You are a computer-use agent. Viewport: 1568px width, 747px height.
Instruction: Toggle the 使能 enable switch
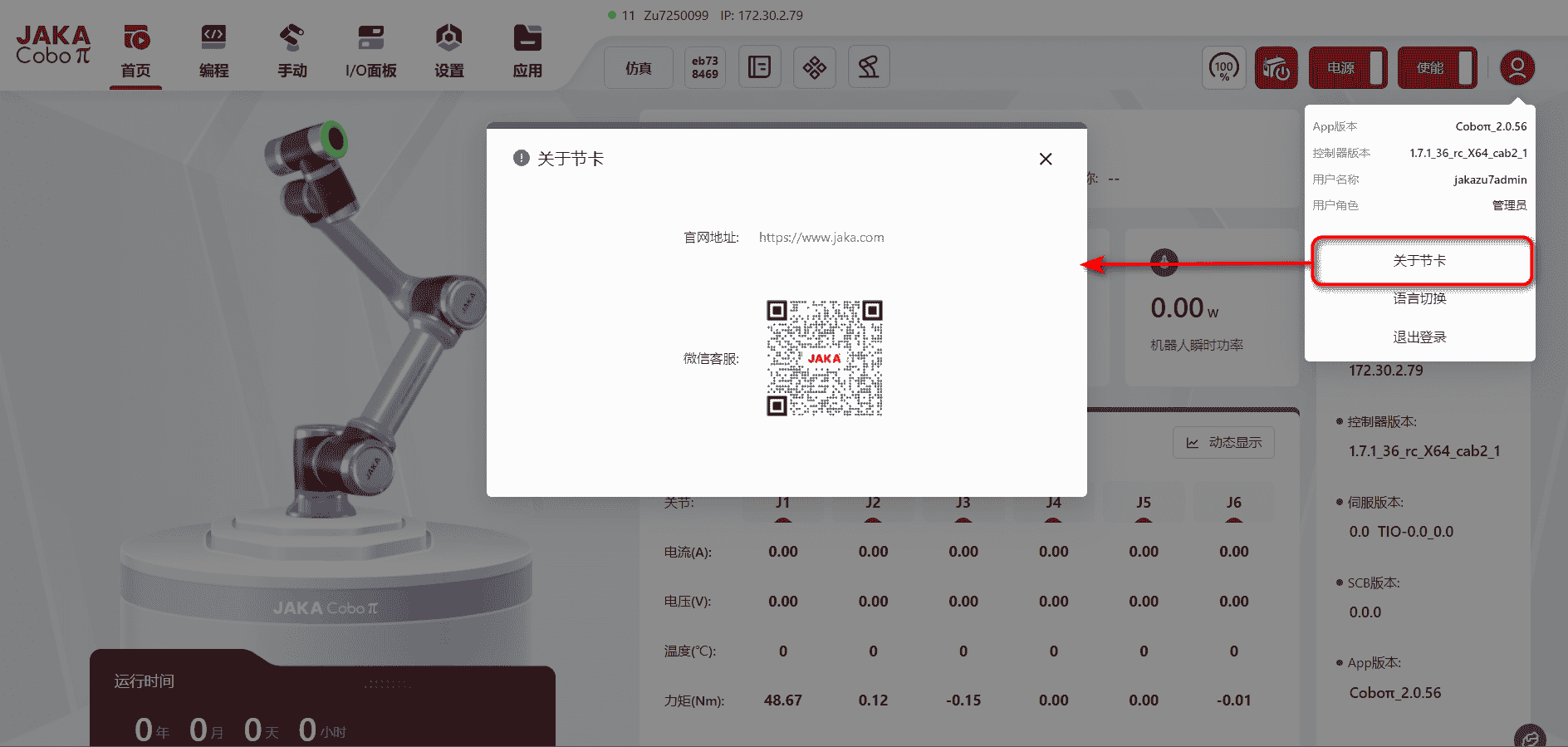coord(1437,68)
